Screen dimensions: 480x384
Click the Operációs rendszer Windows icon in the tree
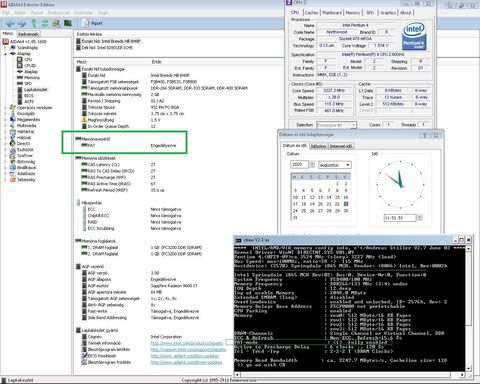tap(13, 108)
